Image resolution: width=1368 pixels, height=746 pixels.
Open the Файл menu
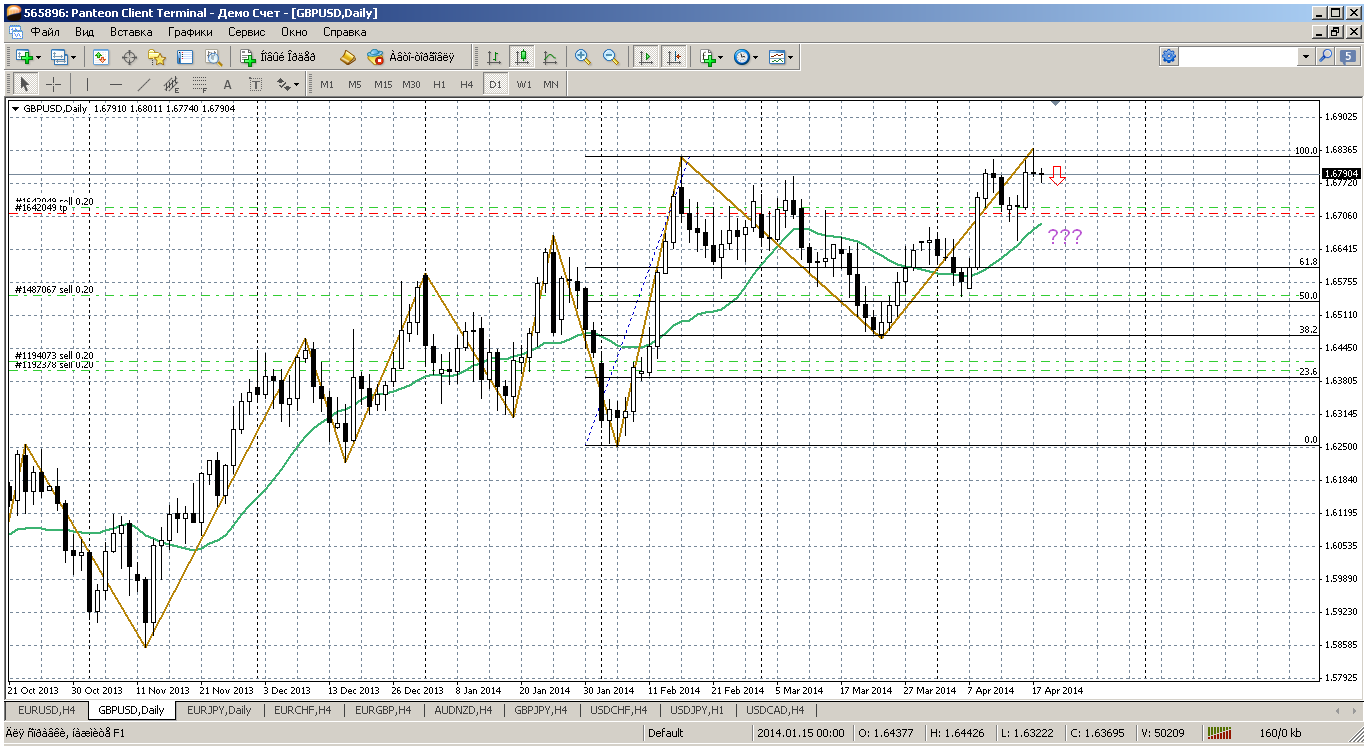tap(45, 32)
